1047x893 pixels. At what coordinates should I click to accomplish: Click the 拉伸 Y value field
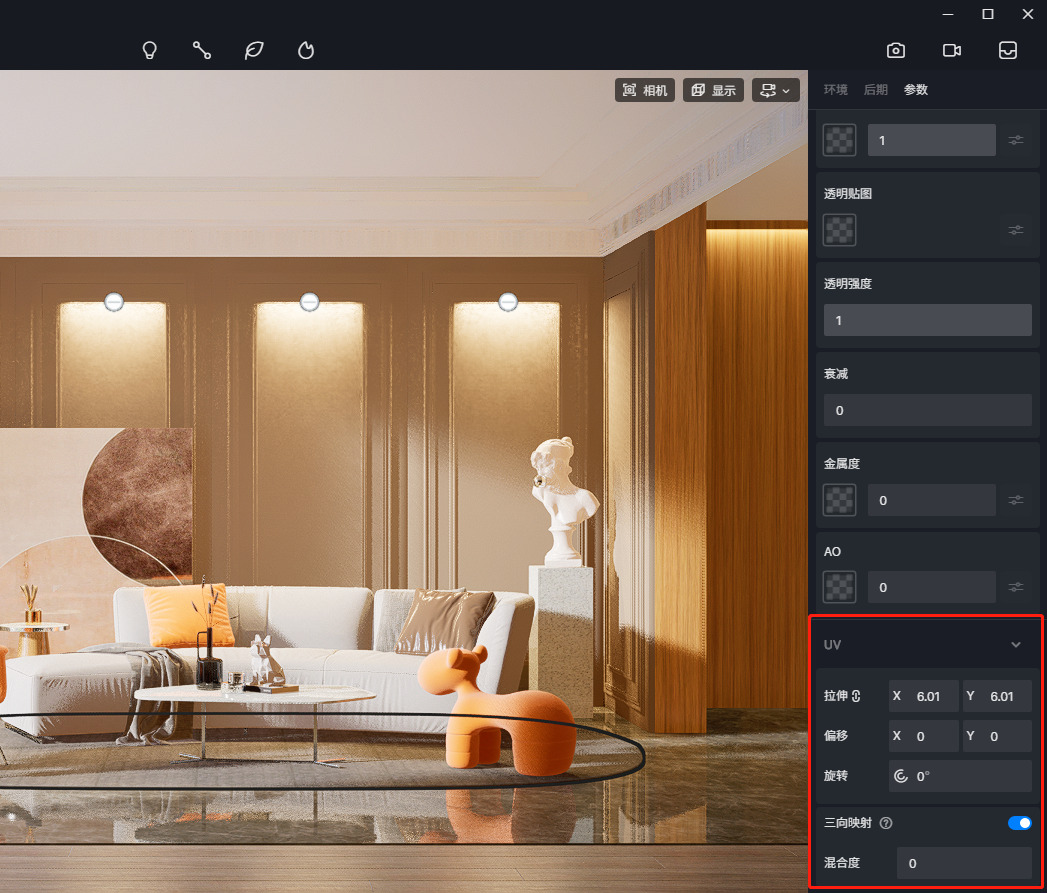[x=997, y=696]
